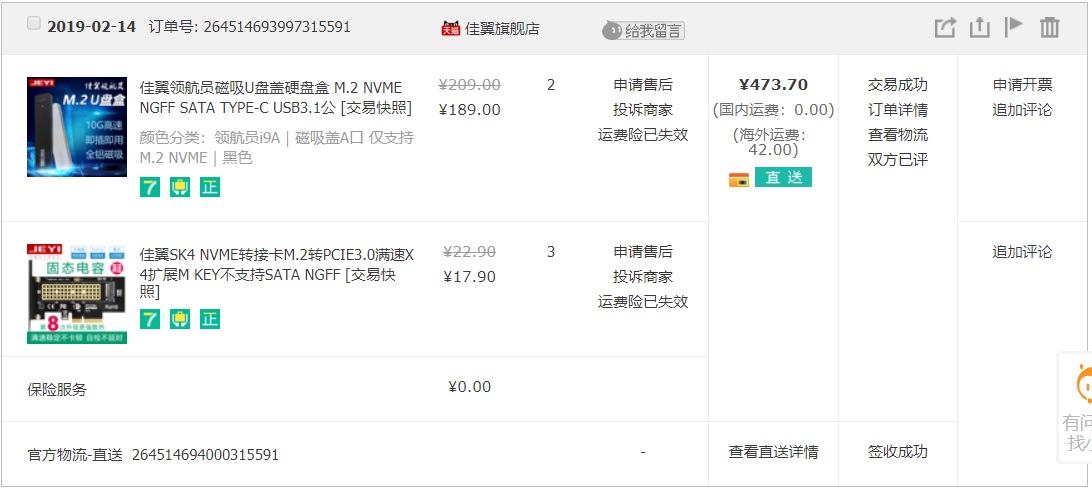Click the shield guarantee icon under U盘盒 item
This screenshot has height=491, width=1092.
(180, 187)
